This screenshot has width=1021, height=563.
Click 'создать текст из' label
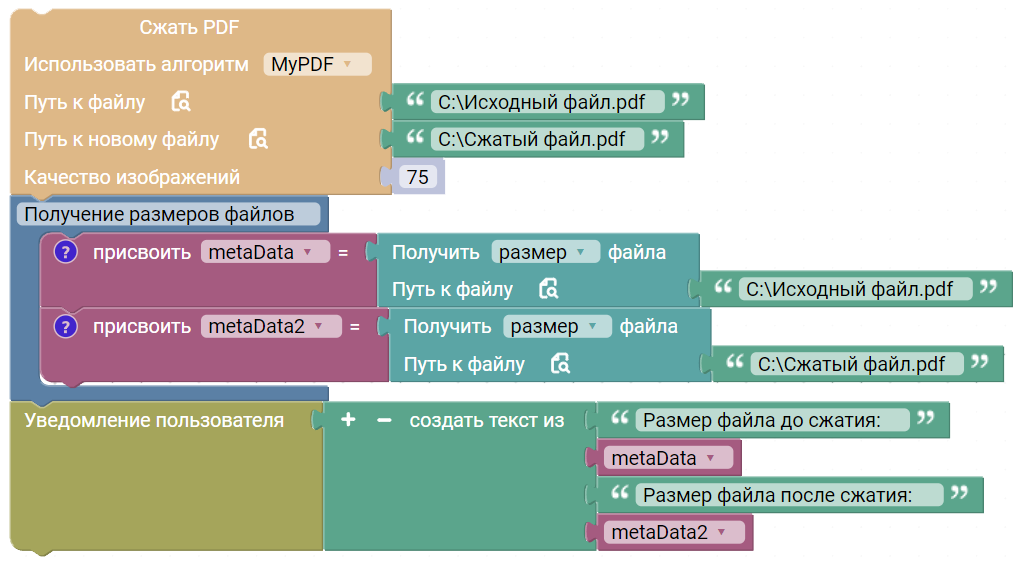pos(486,420)
